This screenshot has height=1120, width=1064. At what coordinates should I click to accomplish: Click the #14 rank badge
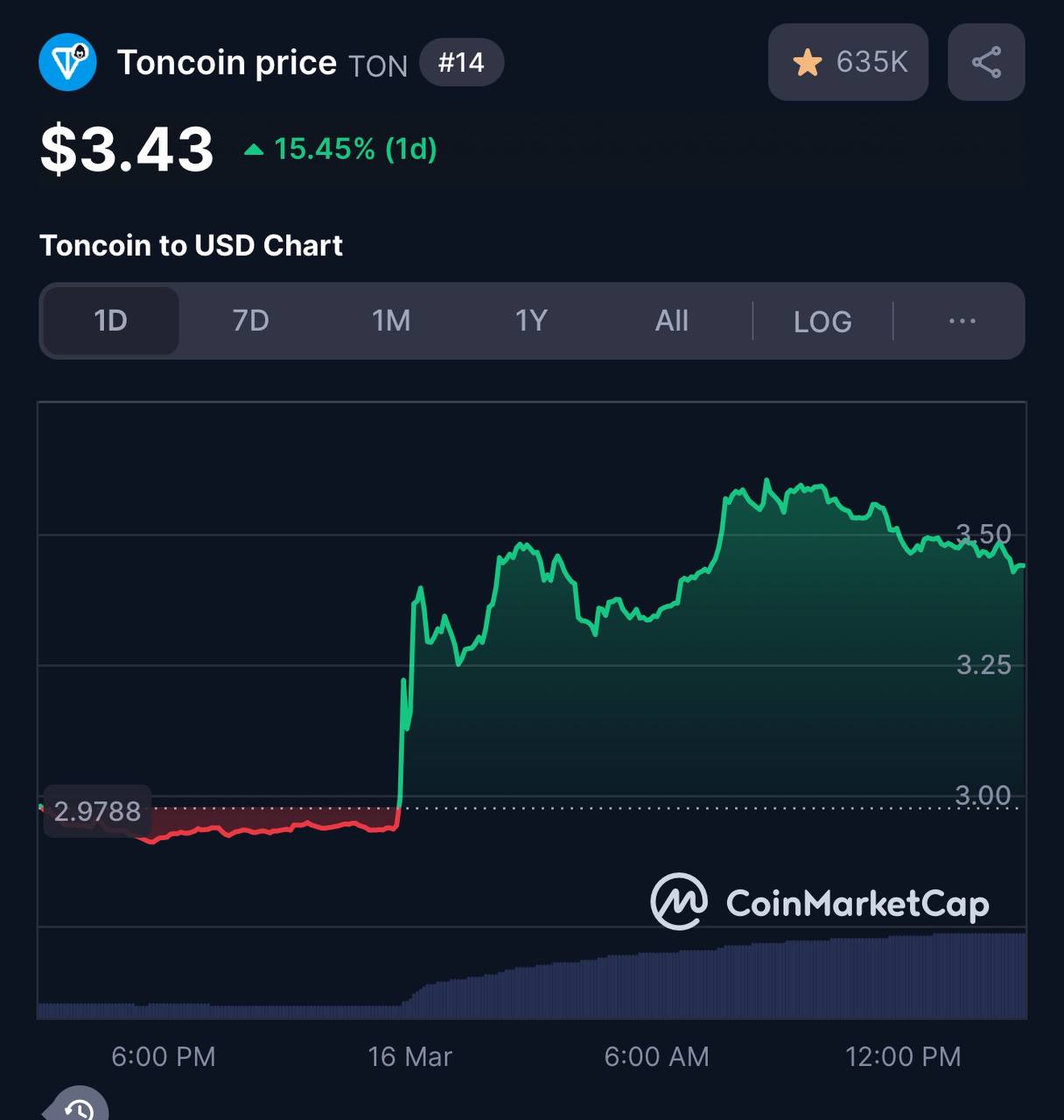point(461,62)
